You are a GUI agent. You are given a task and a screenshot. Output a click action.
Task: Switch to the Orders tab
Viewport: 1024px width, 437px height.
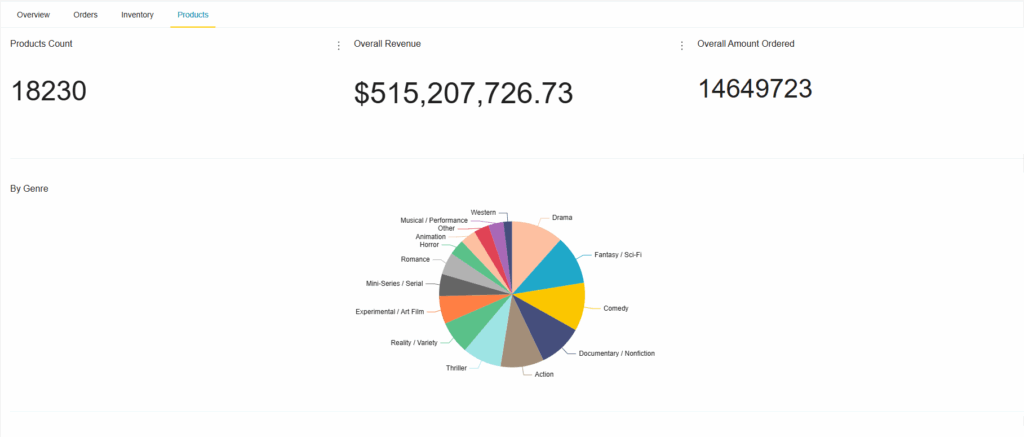(85, 15)
